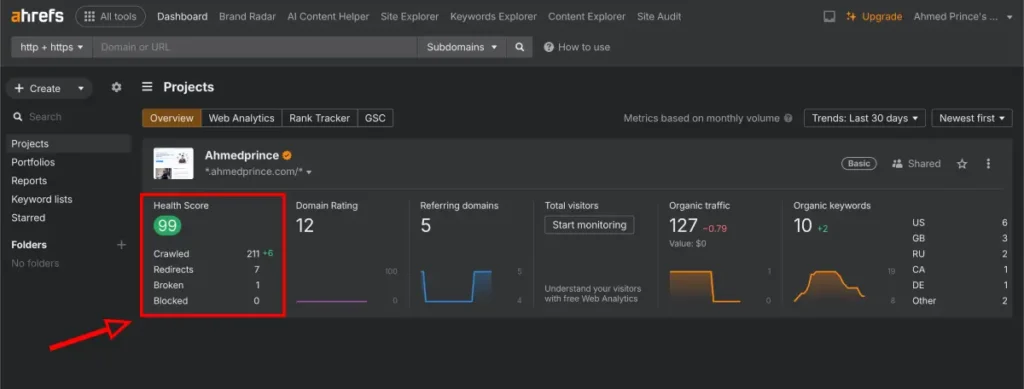
Task: Click the Referring domains value 5
Action: 426,226
